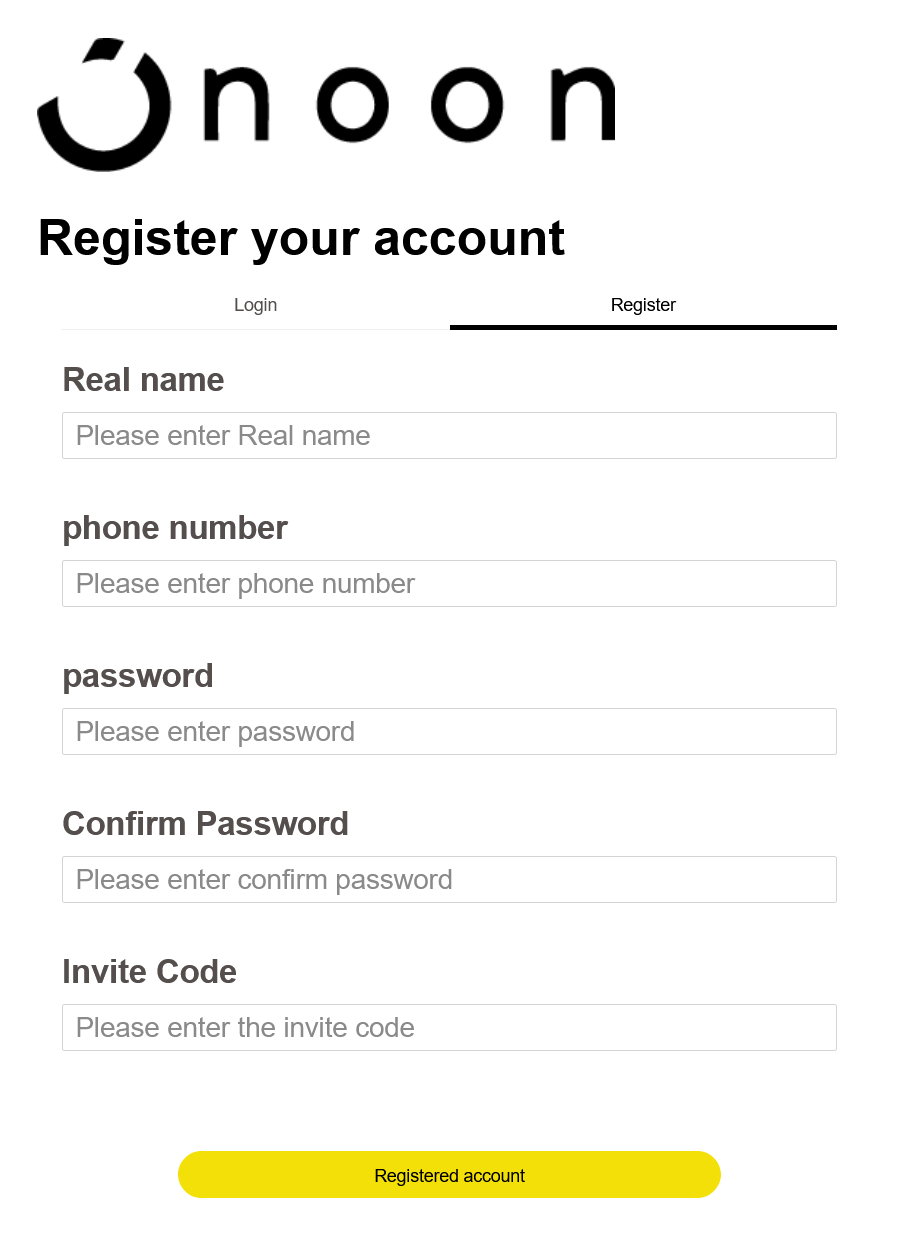Focus the phone number input field
The height and width of the screenshot is (1235, 900).
[x=449, y=584]
